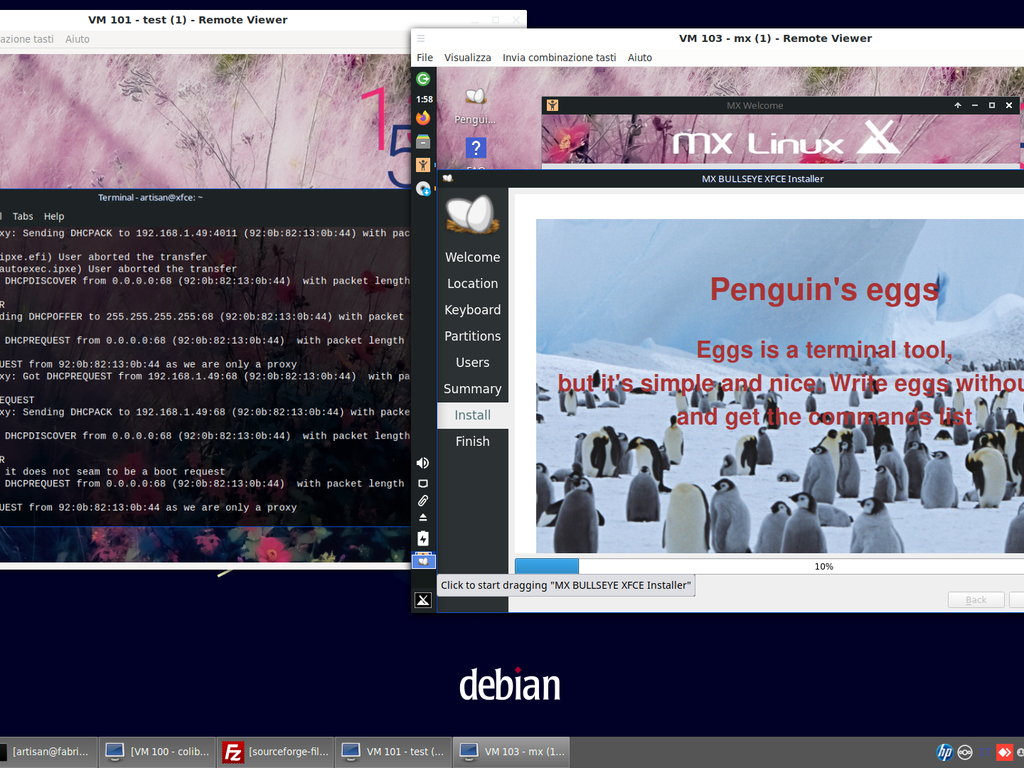Image resolution: width=1024 pixels, height=768 pixels.
Task: Open File menu in VM 103 viewer
Action: pos(424,57)
